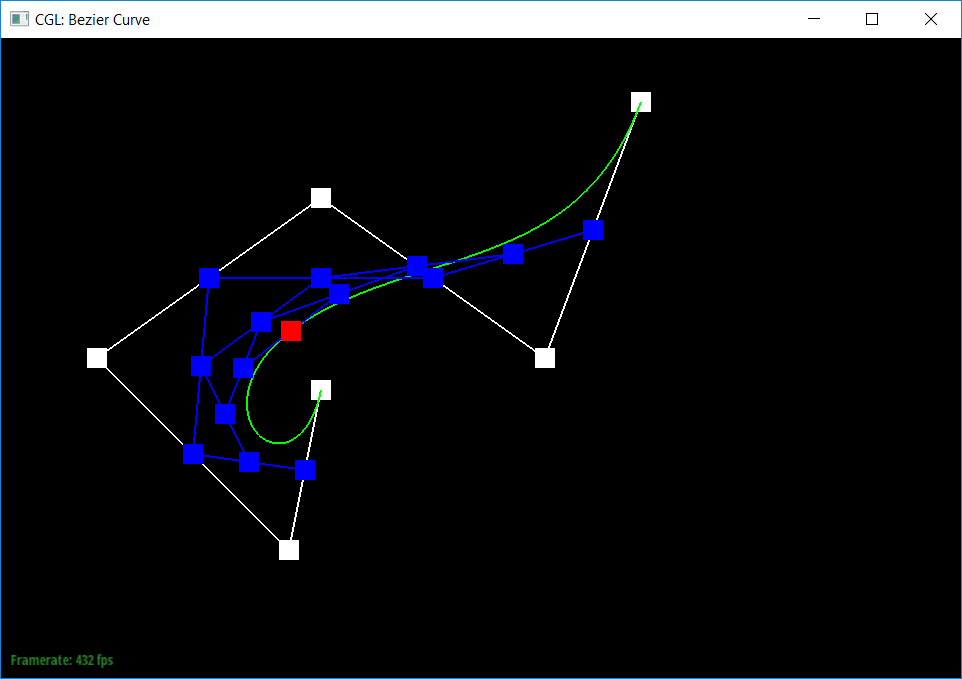The image size is (962, 679).
Task: Select the leftmost white control point
Action: point(97,358)
